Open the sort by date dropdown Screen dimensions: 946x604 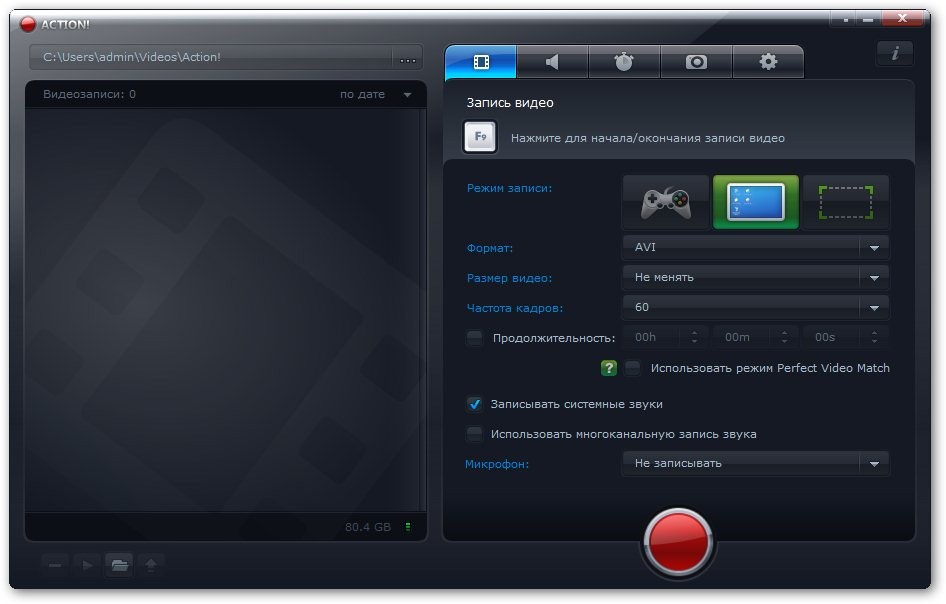(375, 94)
